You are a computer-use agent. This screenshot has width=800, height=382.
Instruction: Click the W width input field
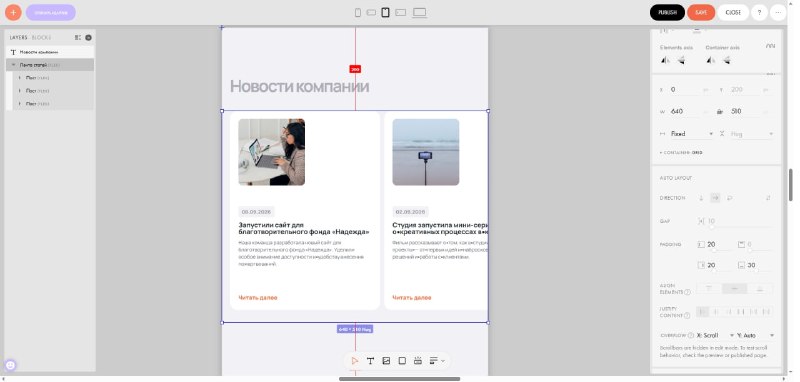click(685, 111)
